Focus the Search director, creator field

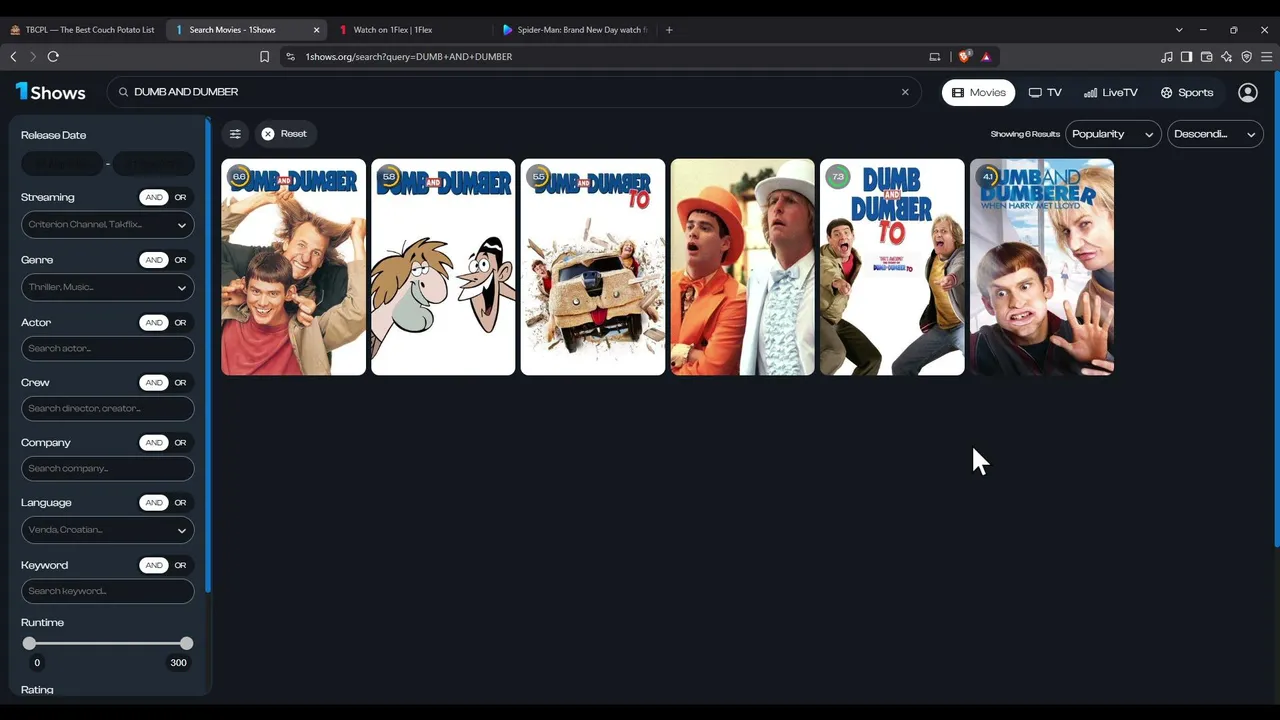(x=108, y=409)
